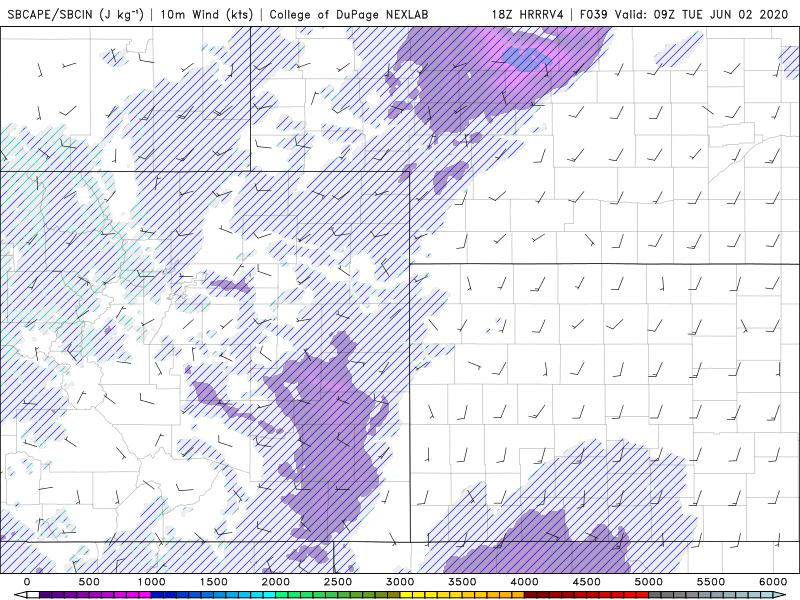800x600 pixels.
Task: Click the 18Z HRRRV4 model run label
Action: click(x=527, y=14)
